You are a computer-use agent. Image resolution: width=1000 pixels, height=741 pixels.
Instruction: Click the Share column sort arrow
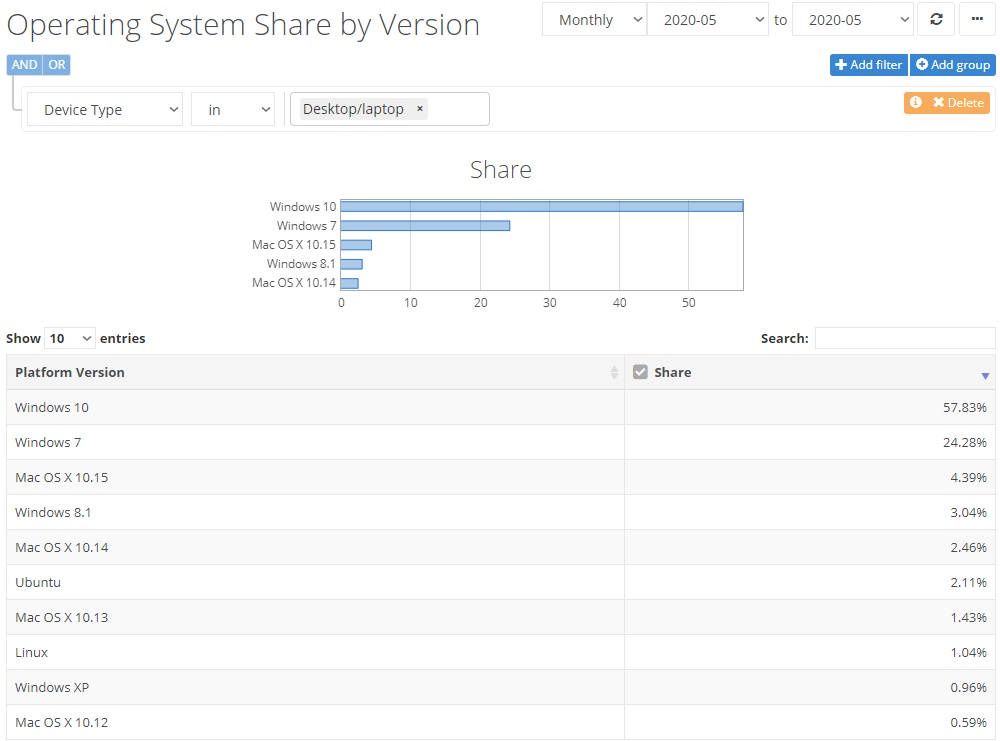(x=985, y=376)
